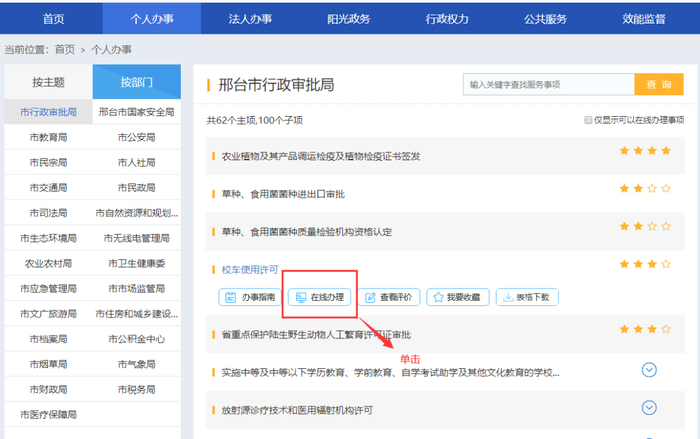Open 放射源诊疗技术和医用辐射机构许可 item
The height and width of the screenshot is (439, 700).
click(297, 410)
